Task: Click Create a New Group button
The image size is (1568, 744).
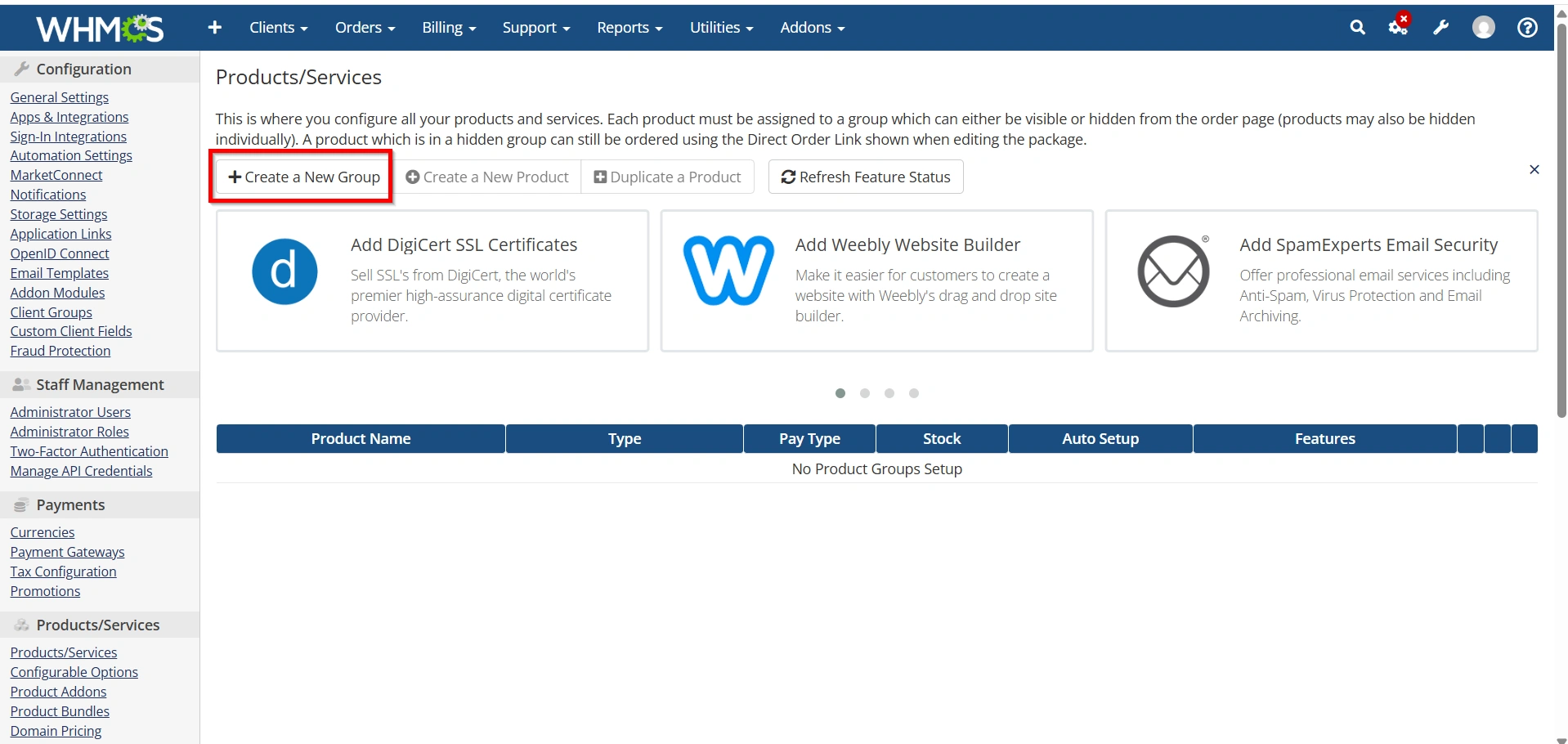Action: coord(303,177)
